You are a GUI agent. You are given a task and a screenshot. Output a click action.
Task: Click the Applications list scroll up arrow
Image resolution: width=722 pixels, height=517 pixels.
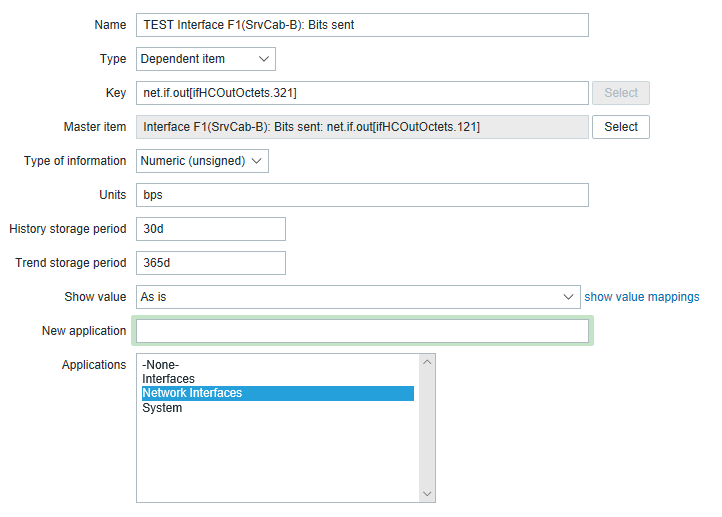pyautogui.click(x=427, y=362)
